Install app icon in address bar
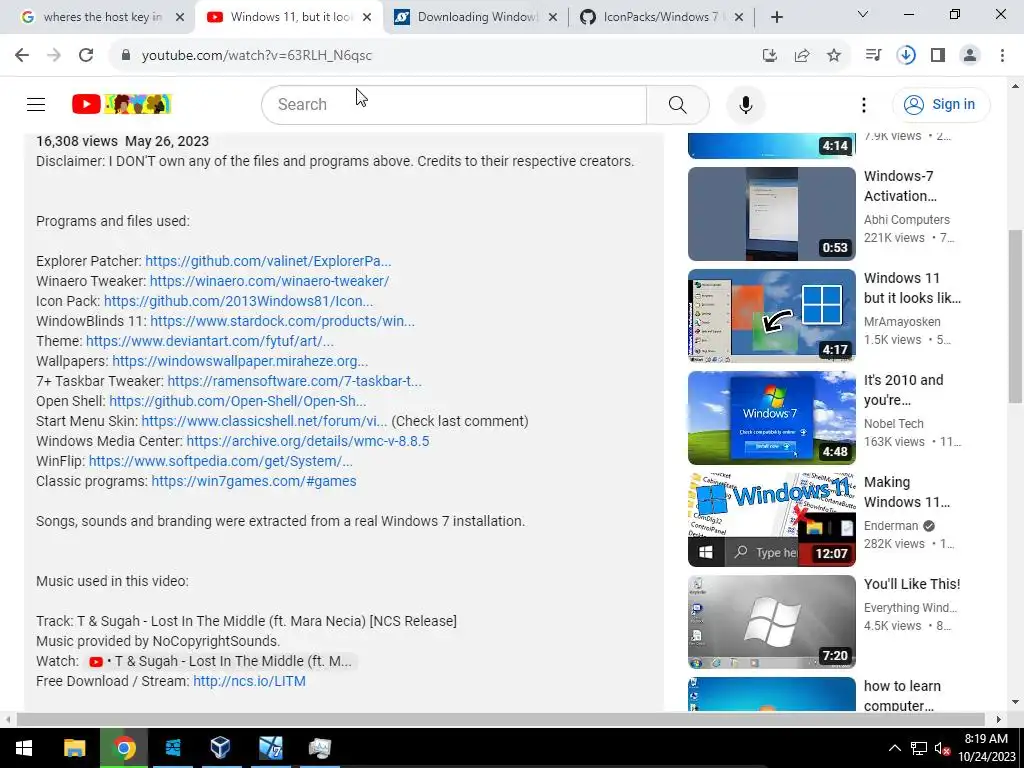1024x768 pixels. 770,56
